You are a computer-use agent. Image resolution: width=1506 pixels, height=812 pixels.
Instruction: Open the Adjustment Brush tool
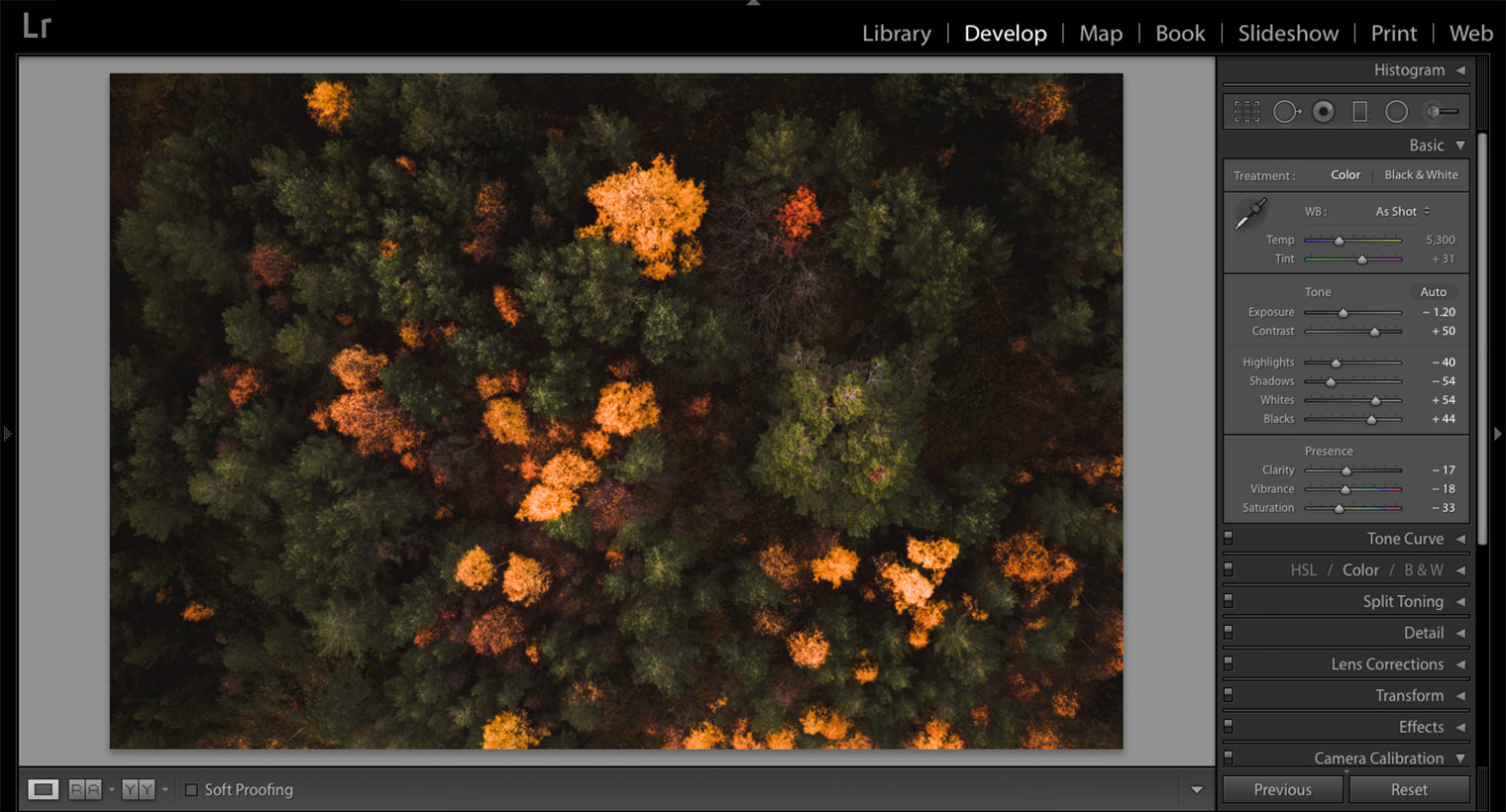tap(1443, 111)
